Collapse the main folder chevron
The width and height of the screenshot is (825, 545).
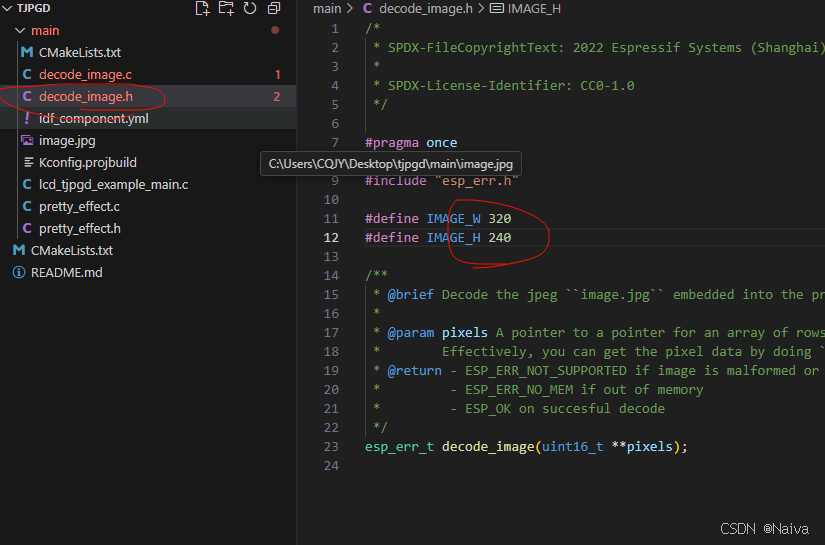(x=20, y=31)
